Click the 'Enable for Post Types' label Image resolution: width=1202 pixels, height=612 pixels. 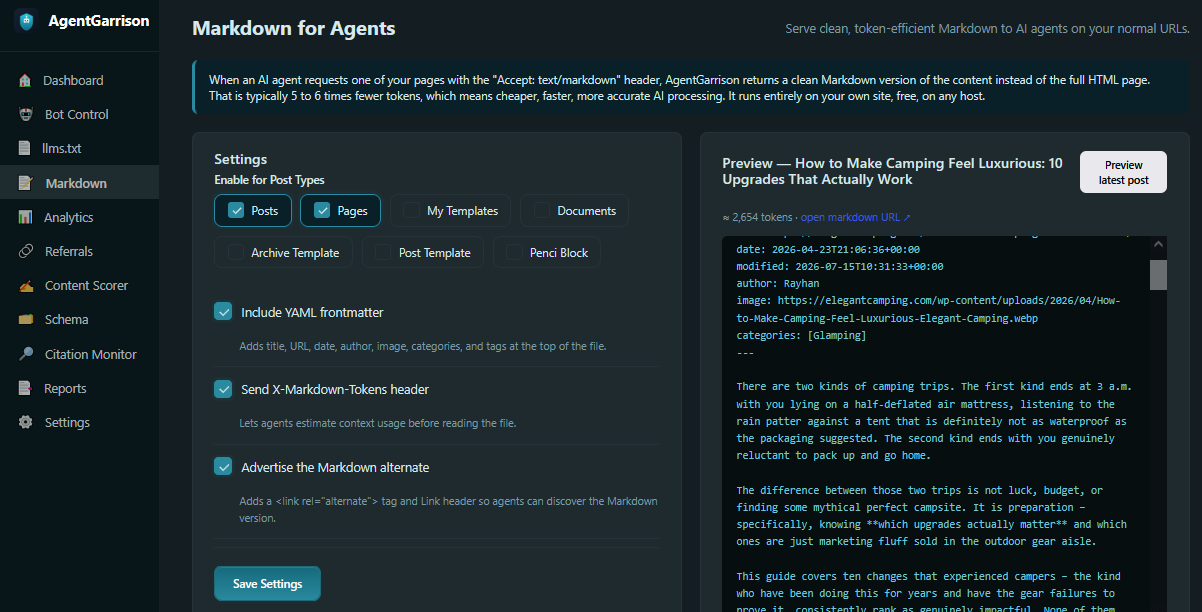(269, 180)
